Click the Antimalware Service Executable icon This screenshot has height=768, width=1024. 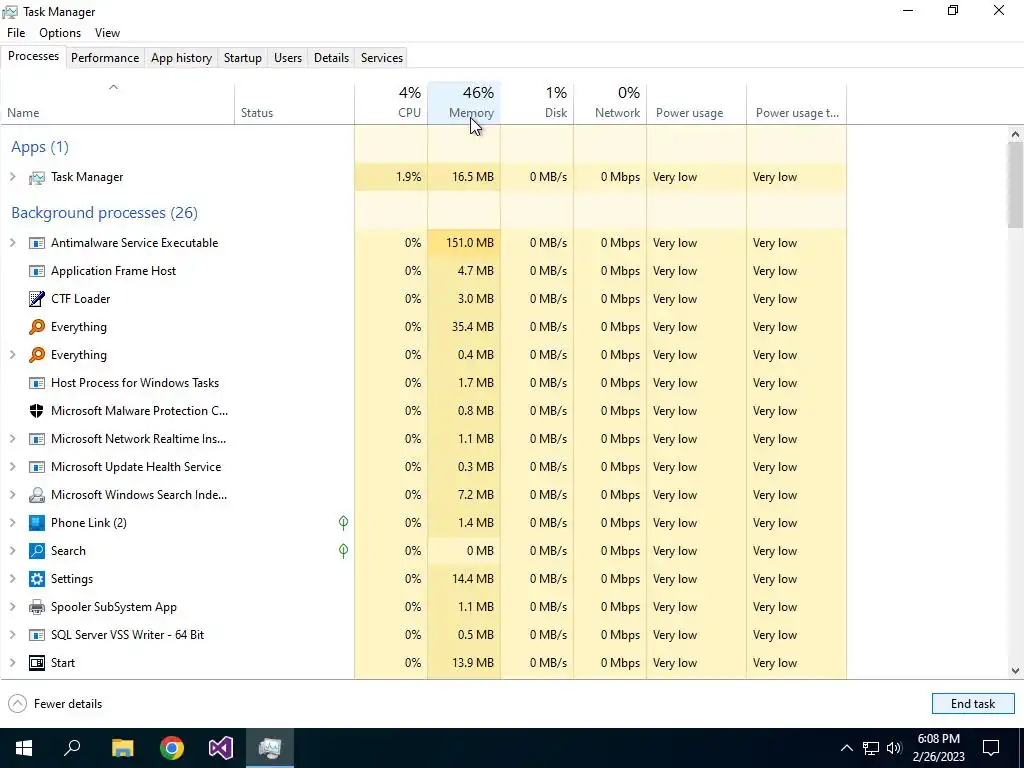37,243
